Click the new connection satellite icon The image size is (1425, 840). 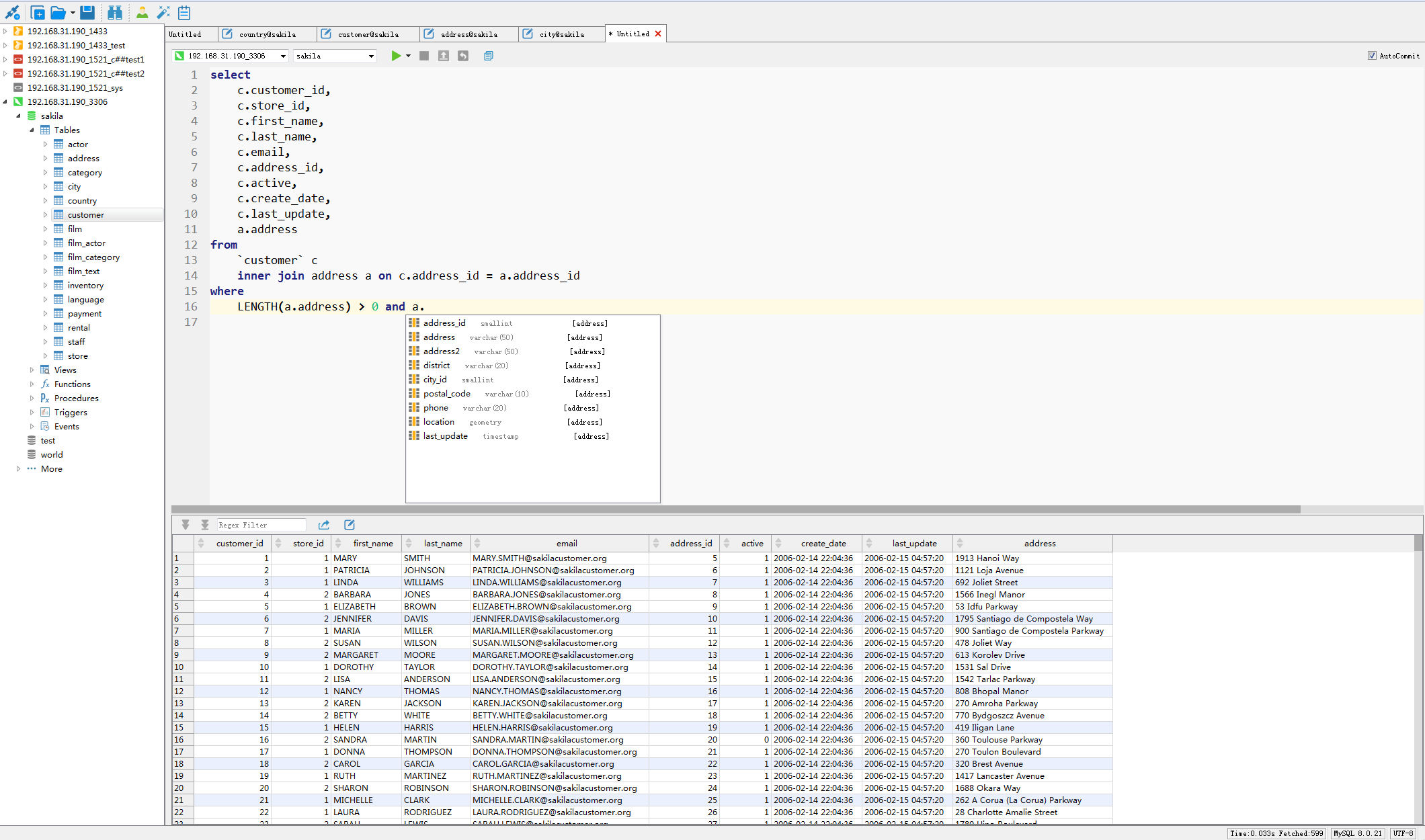12,12
